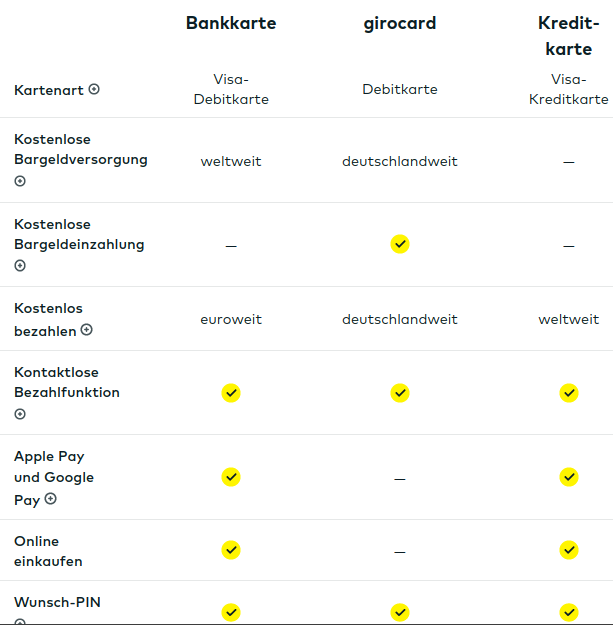Open Kontaktlose Bezahlfunktion info icon
The height and width of the screenshot is (625, 613).
[20, 414]
